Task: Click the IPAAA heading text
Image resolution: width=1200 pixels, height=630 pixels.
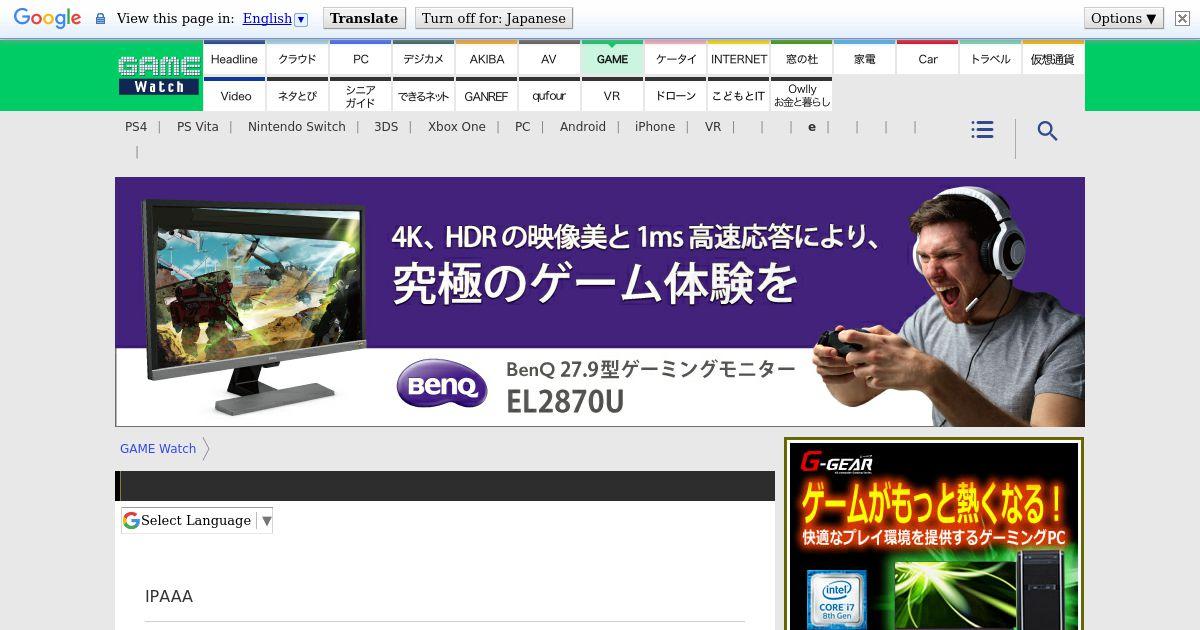Action: tap(169, 596)
